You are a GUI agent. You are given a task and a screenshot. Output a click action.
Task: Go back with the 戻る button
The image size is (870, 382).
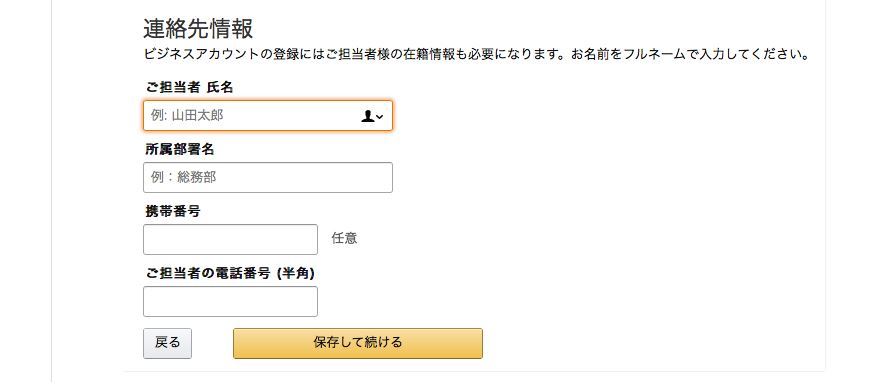[168, 343]
